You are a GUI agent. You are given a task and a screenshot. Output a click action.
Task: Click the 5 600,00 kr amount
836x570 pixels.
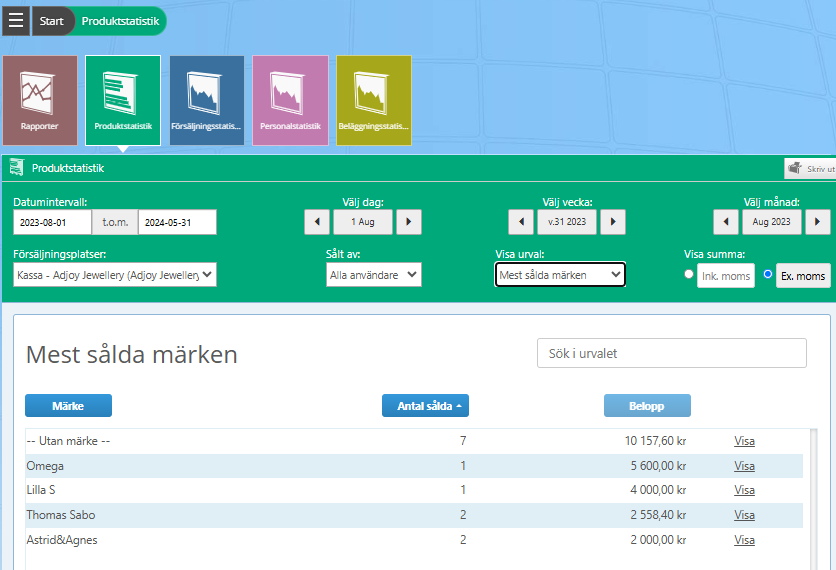(658, 466)
